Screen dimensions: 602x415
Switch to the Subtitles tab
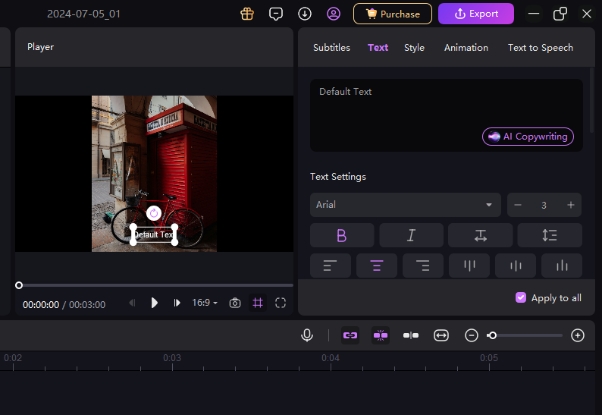[x=332, y=48]
